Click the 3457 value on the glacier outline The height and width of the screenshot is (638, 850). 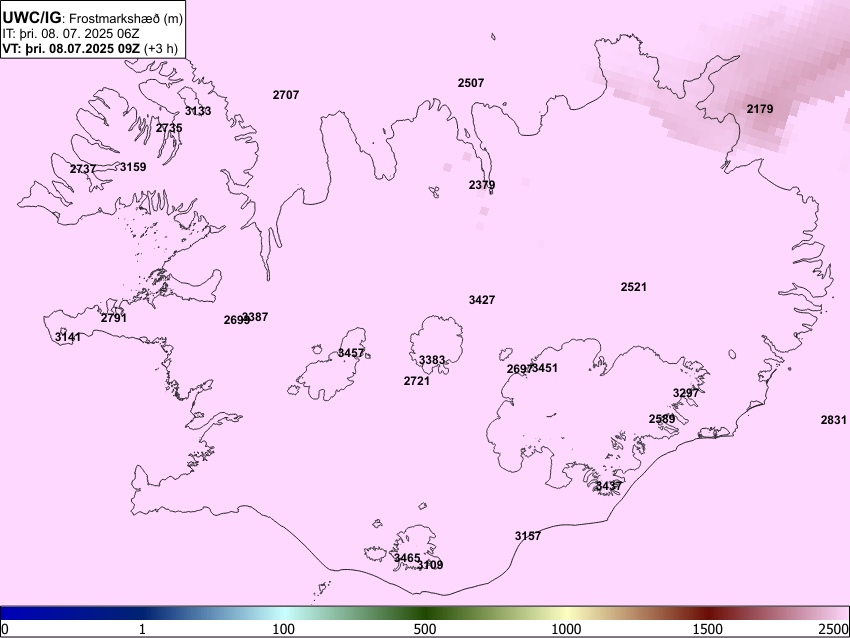tap(351, 353)
